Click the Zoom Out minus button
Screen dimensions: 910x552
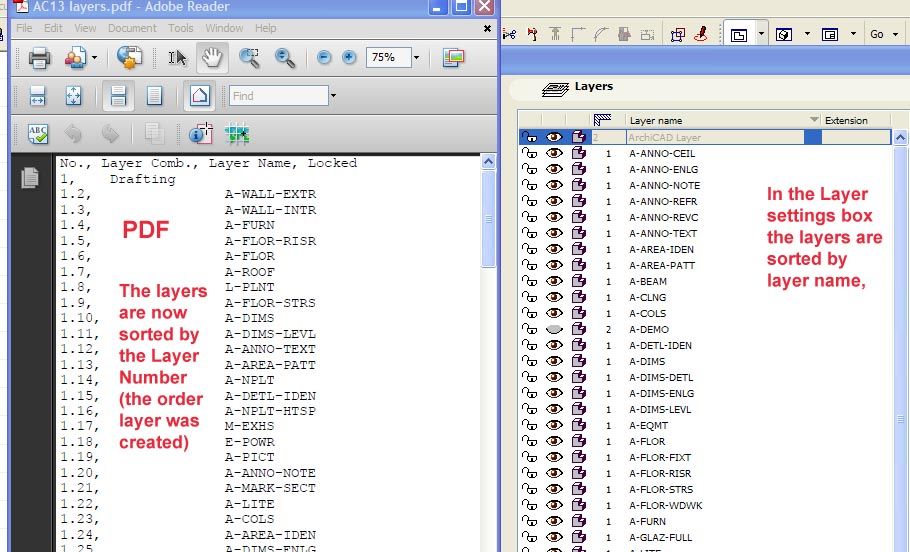coord(324,57)
